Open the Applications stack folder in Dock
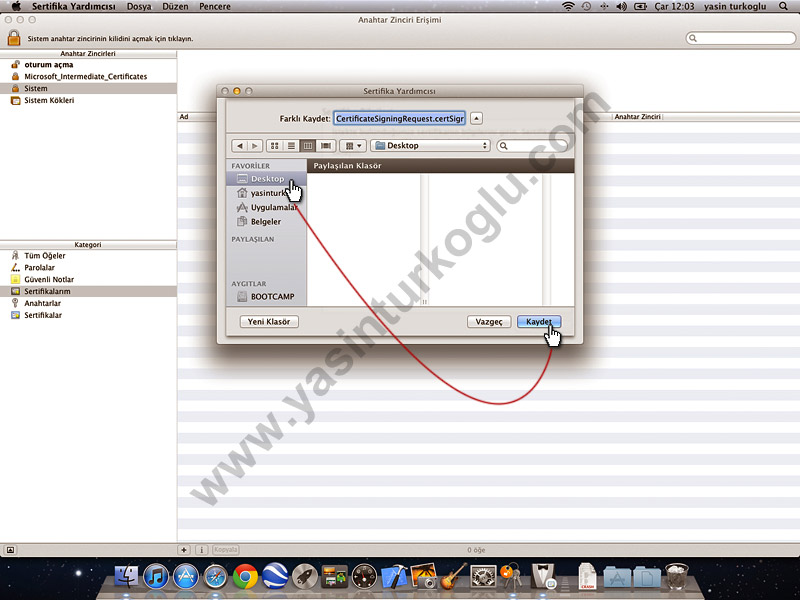The width and height of the screenshot is (800, 600). pyautogui.click(x=617, y=578)
